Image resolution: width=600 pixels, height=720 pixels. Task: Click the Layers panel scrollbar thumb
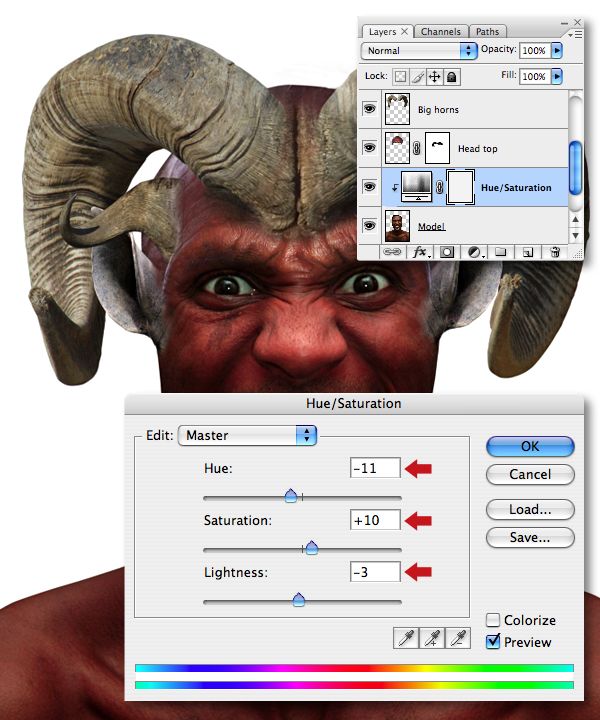pyautogui.click(x=575, y=168)
